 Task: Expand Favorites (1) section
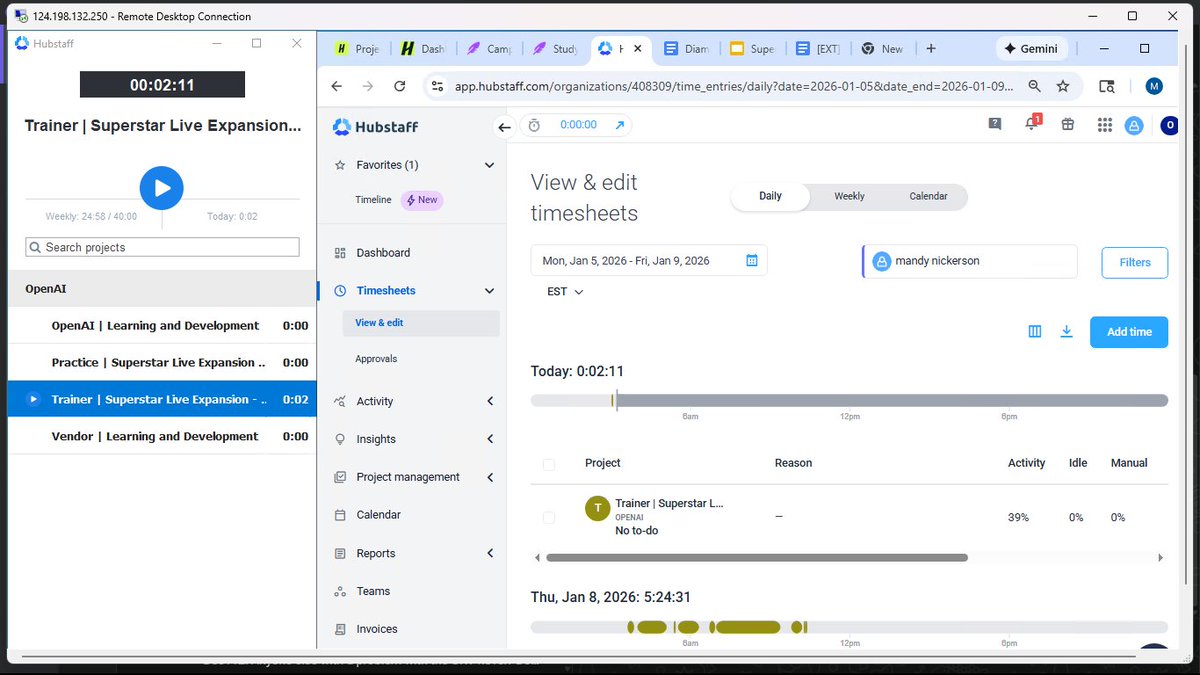pos(489,165)
